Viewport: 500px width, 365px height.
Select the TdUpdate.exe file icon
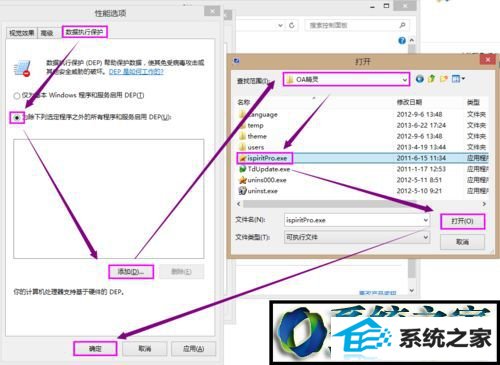point(243,169)
